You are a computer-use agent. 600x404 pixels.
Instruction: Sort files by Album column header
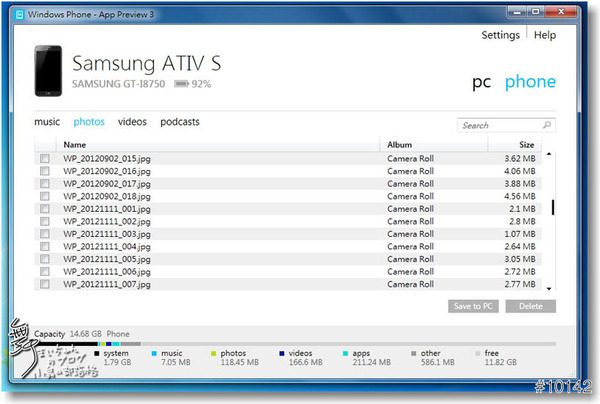point(400,145)
